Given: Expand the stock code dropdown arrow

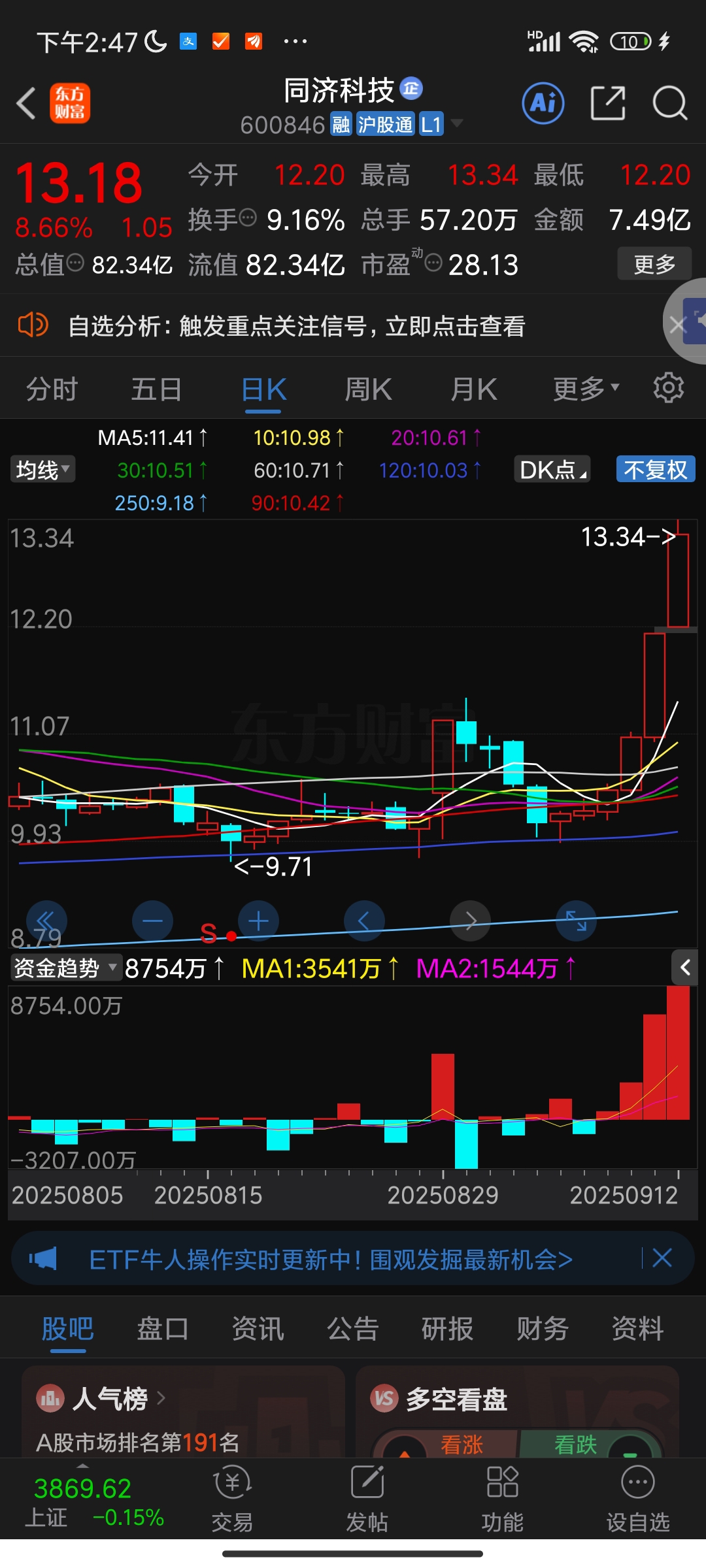Looking at the screenshot, I should point(456,123).
